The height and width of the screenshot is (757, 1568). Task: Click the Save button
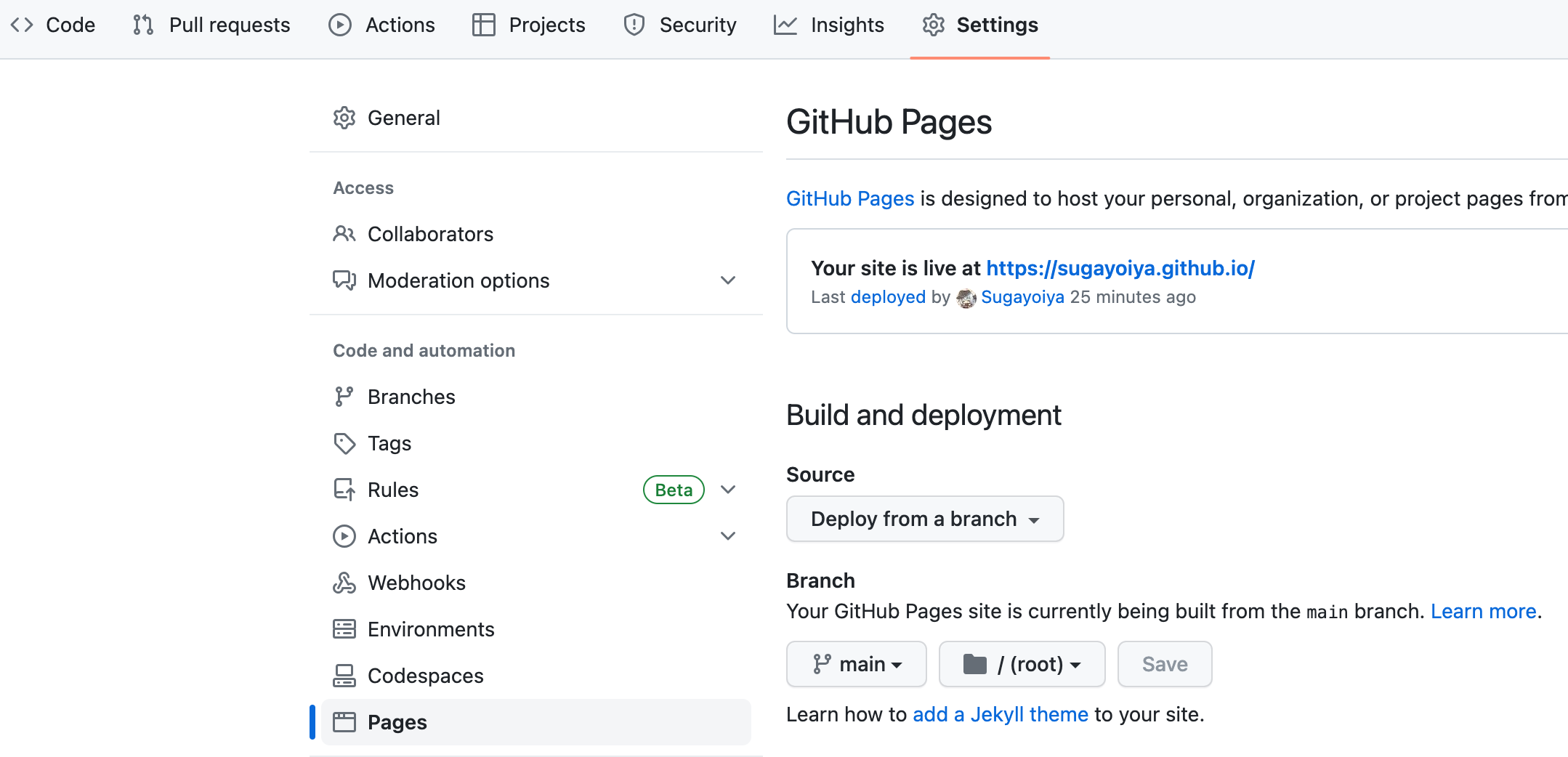point(1165,664)
